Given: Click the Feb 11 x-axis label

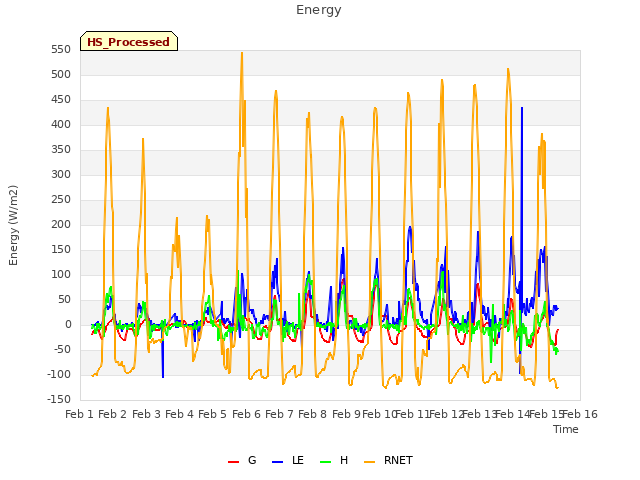Looking at the screenshot, I should (413, 414).
